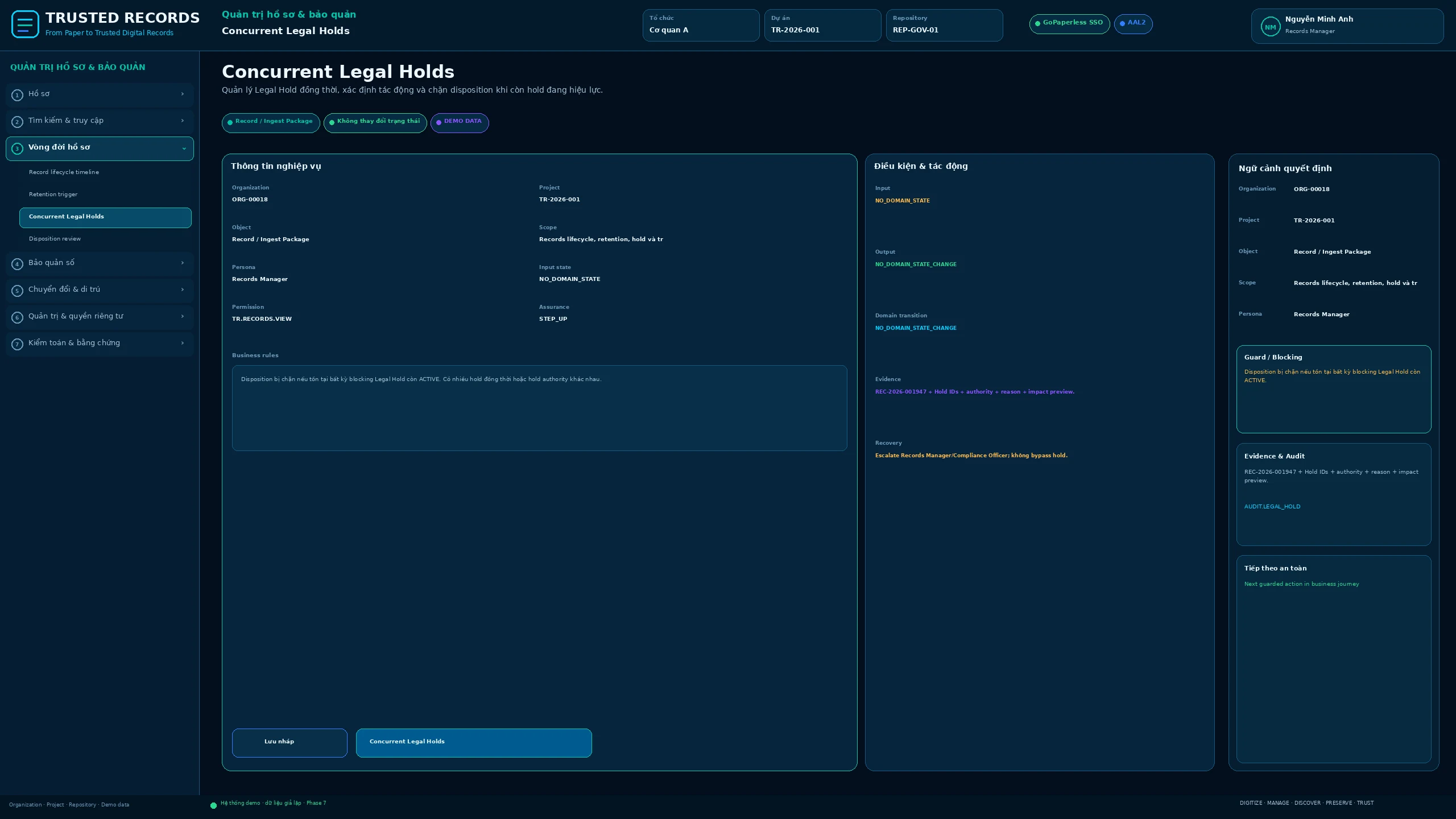Click Next guarded action in business journey text

point(1301,584)
